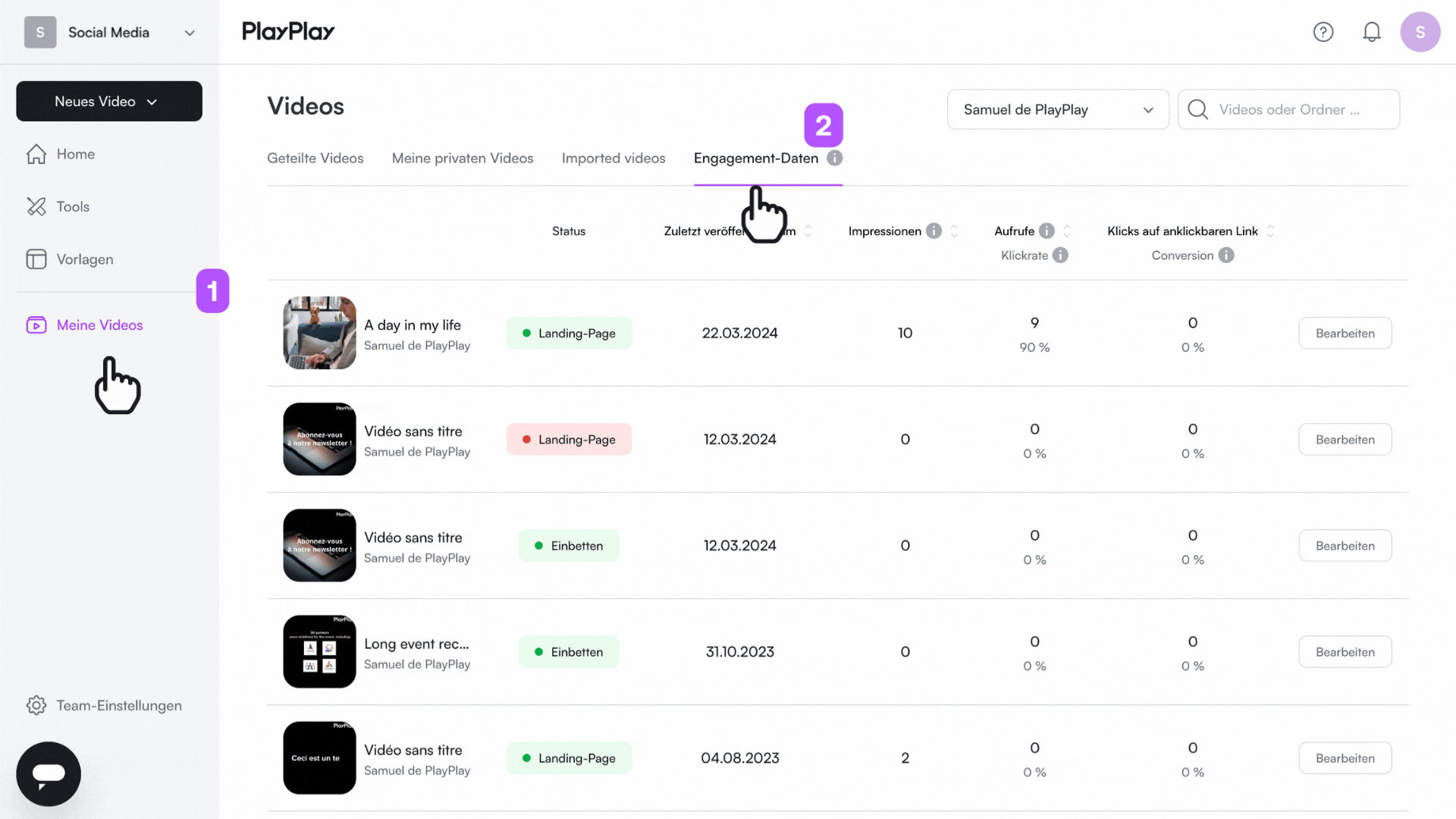Viewport: 1456px width, 819px height.
Task: Click Bearbeiten for the 31.10.2023 video
Action: (1345, 651)
